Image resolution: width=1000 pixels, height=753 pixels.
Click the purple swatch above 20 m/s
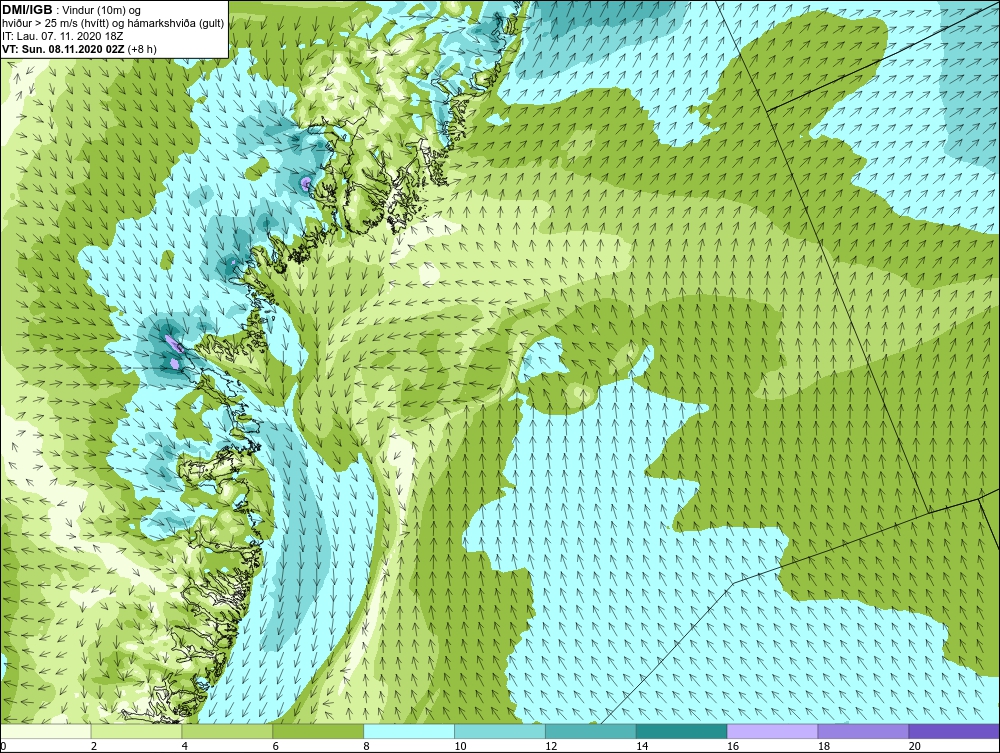coord(953,731)
